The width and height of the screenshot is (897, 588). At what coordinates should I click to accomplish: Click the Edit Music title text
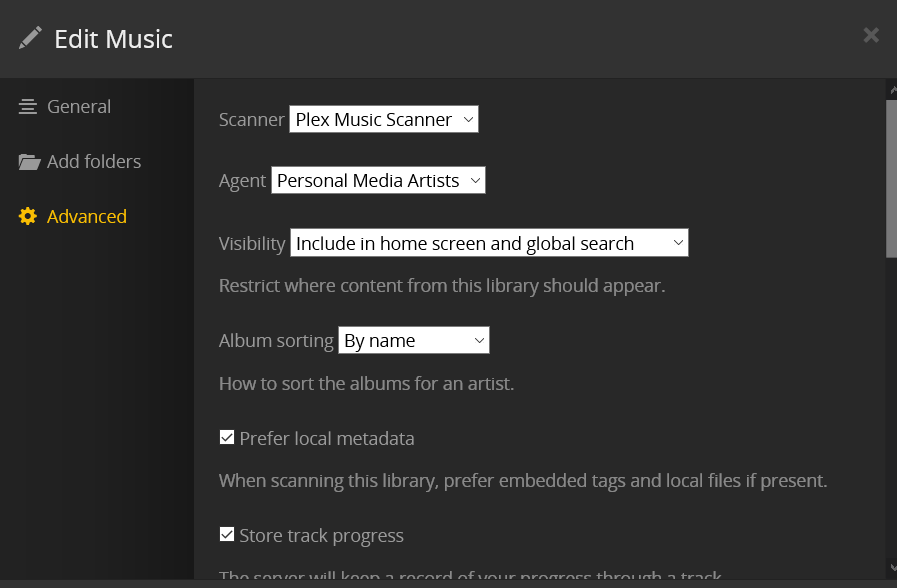113,39
